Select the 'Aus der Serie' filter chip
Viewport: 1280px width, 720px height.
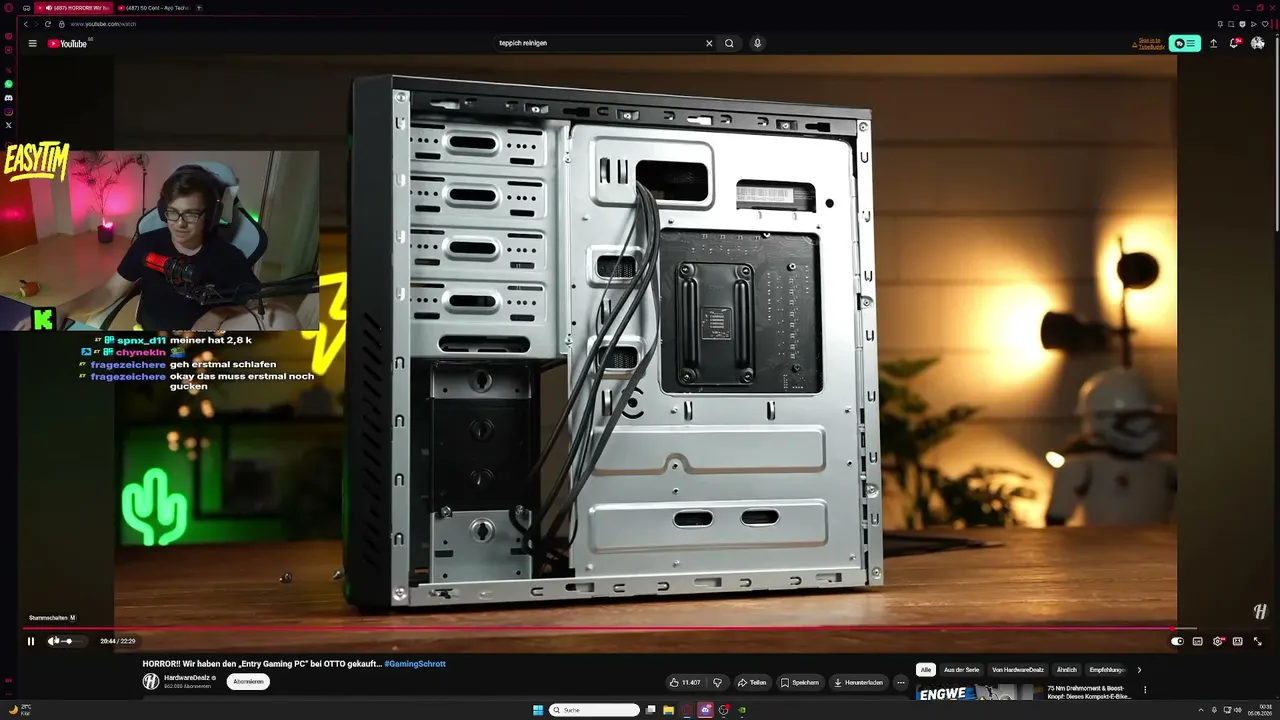pos(961,670)
